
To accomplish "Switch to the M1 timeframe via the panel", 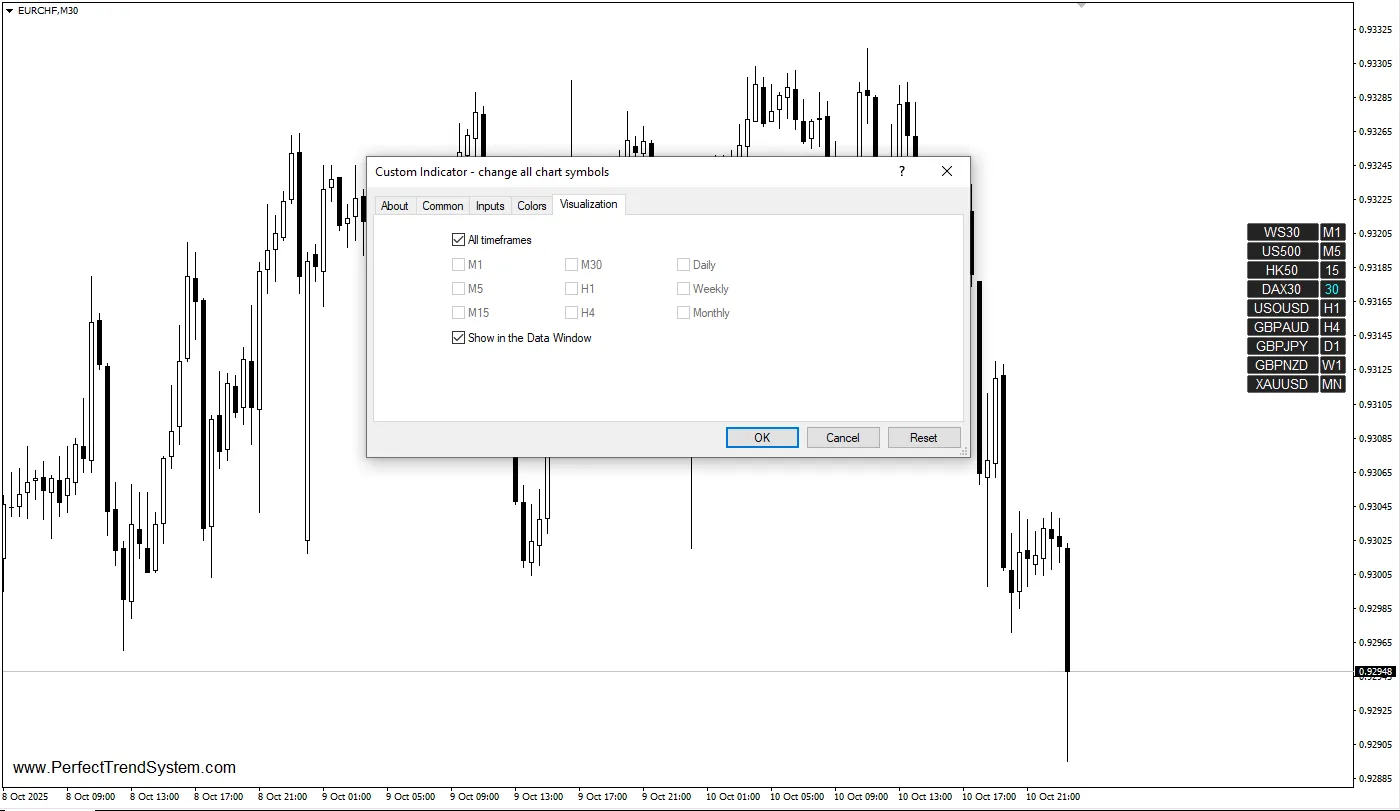I will pos(1331,232).
